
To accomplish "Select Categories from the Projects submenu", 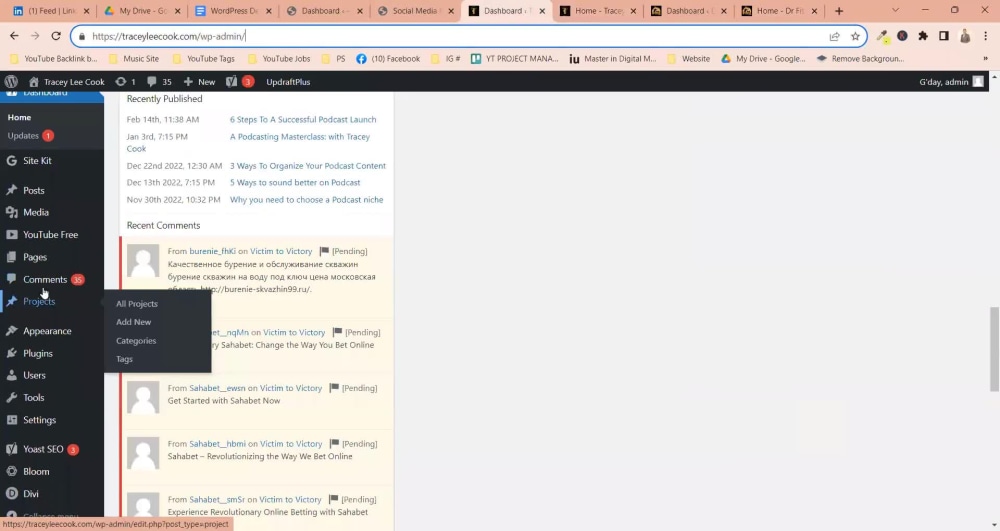I will click(x=136, y=341).
